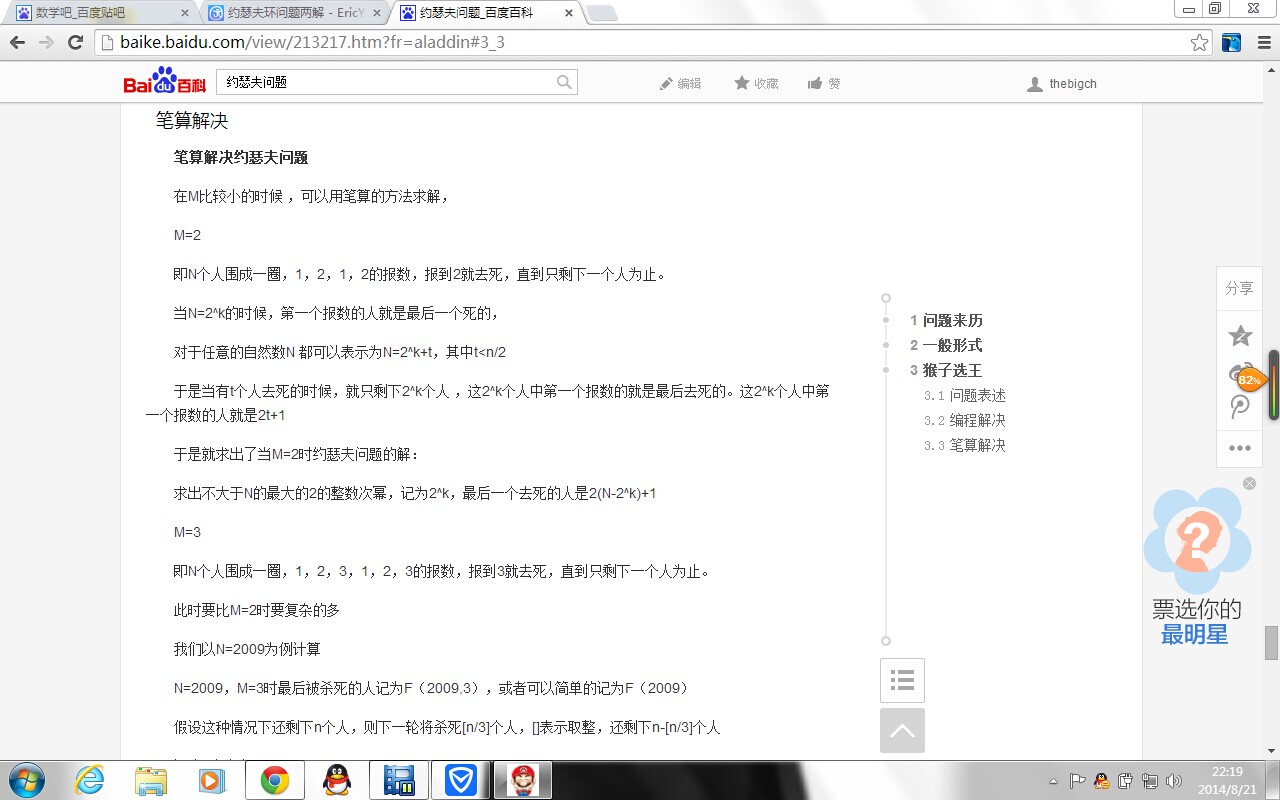Click the page vertical scrollbar thumb

pyautogui.click(x=1271, y=643)
